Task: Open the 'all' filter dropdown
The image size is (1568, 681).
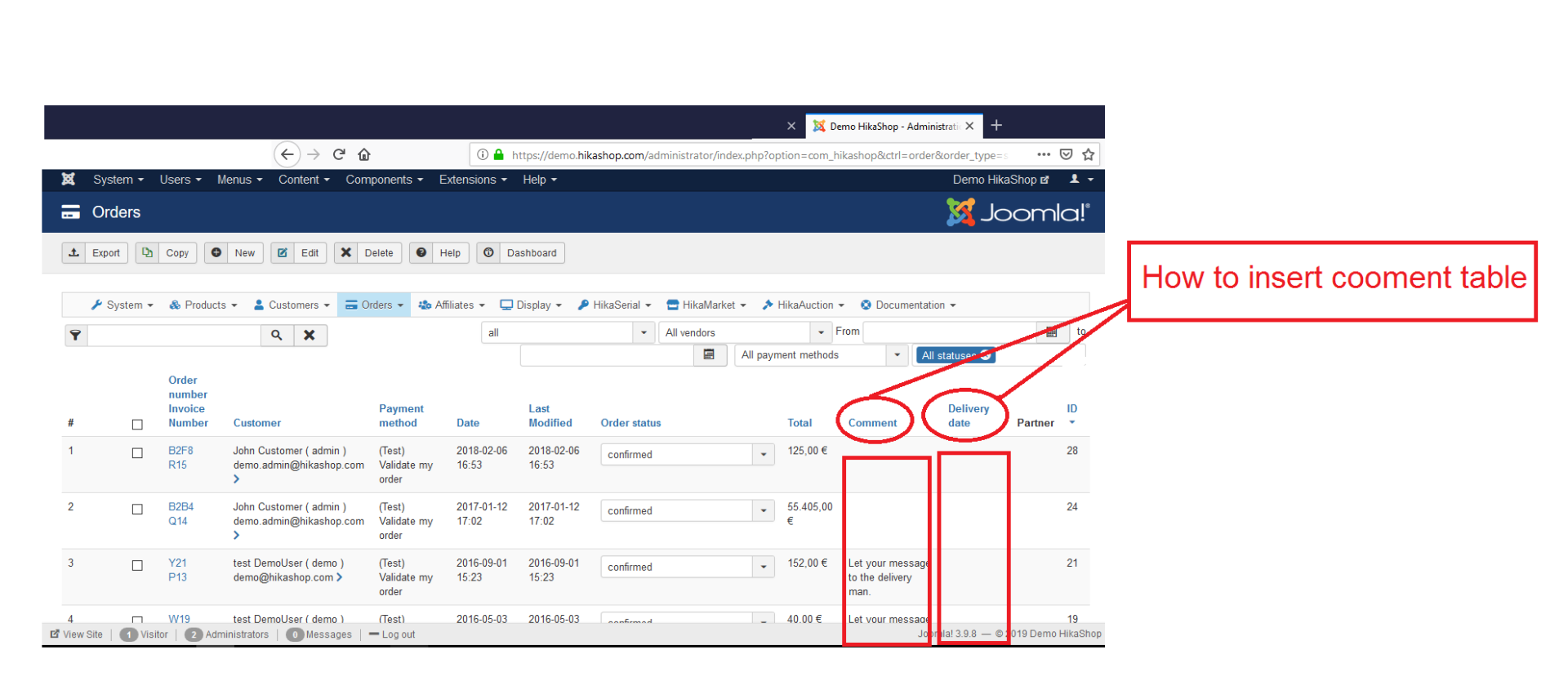Action: (x=568, y=332)
